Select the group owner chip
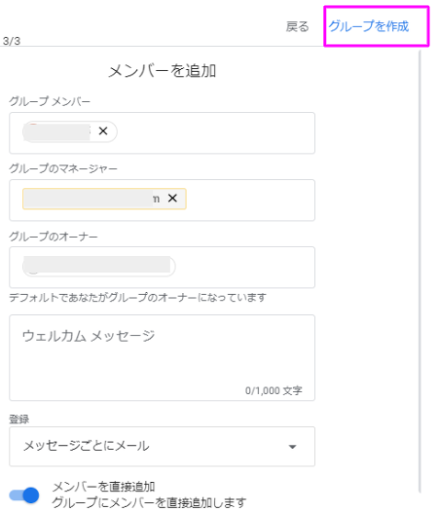 pos(99,266)
